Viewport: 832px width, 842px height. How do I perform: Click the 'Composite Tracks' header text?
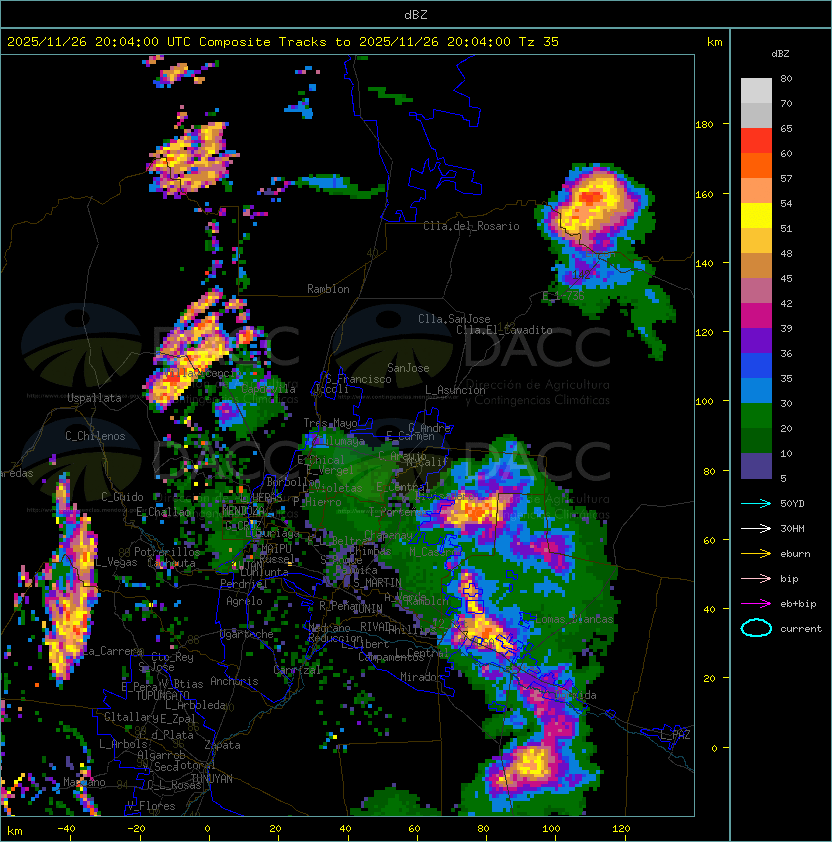[x=263, y=42]
